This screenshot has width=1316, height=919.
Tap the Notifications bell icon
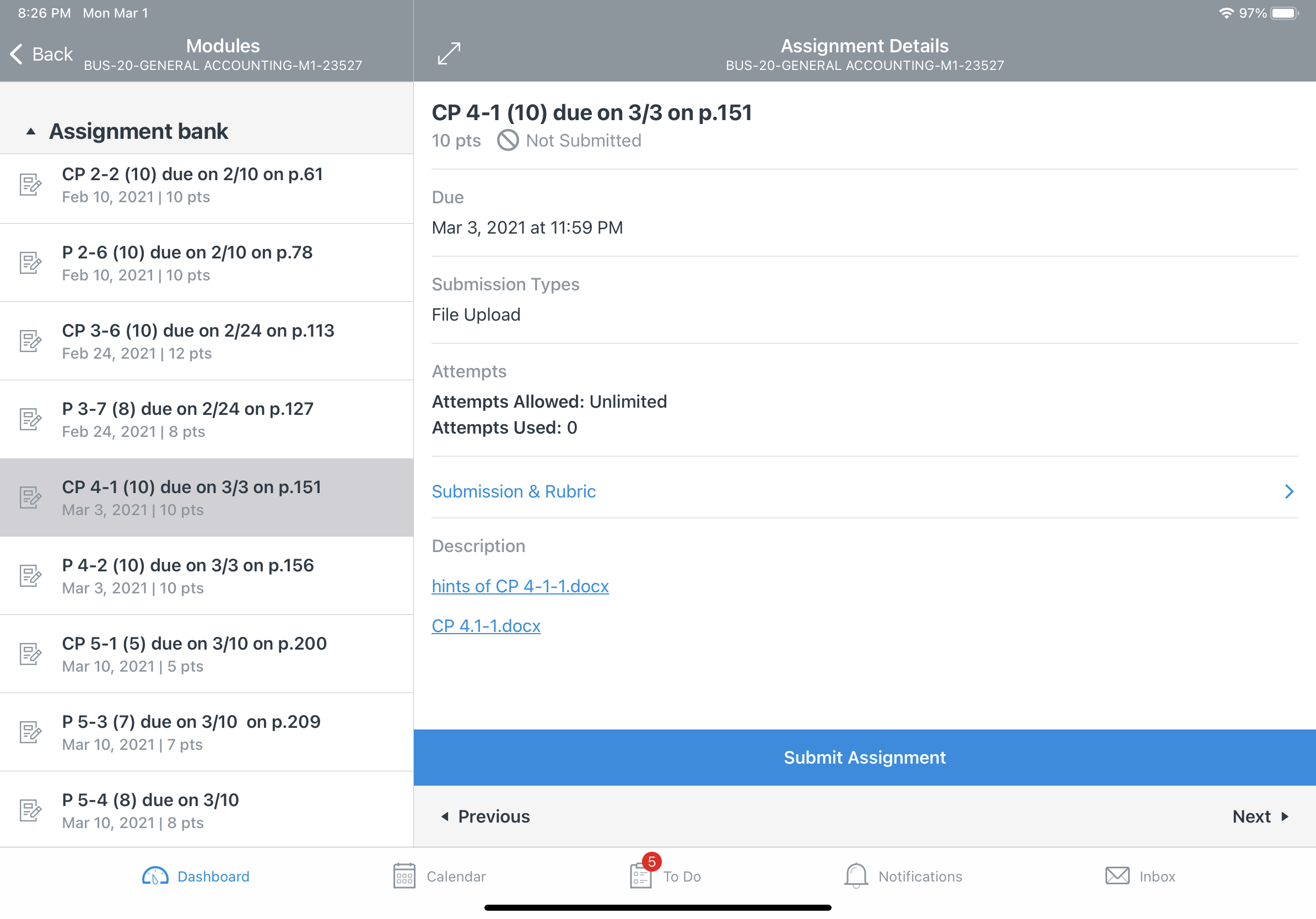click(856, 875)
